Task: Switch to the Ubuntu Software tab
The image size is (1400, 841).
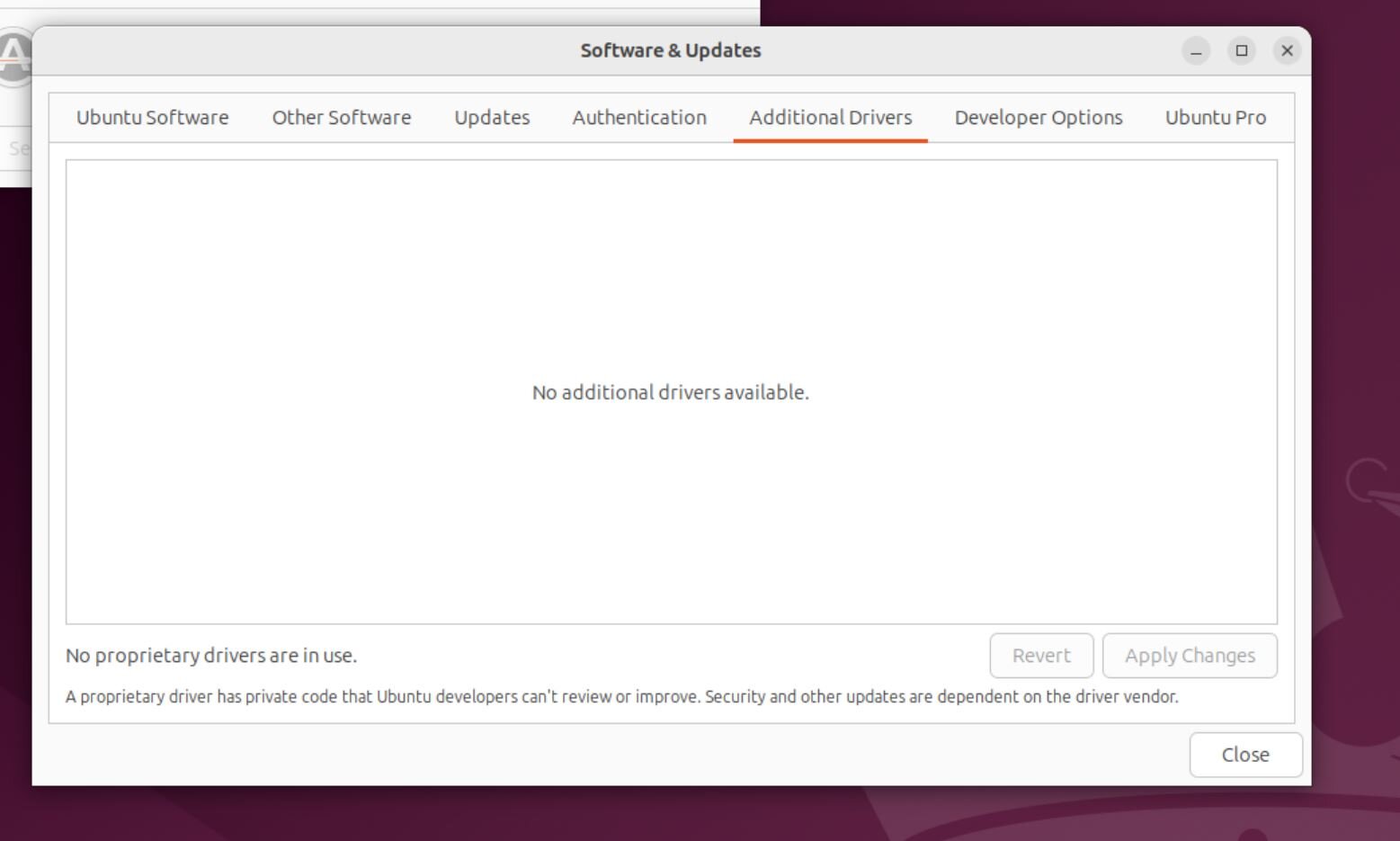Action: tap(152, 118)
